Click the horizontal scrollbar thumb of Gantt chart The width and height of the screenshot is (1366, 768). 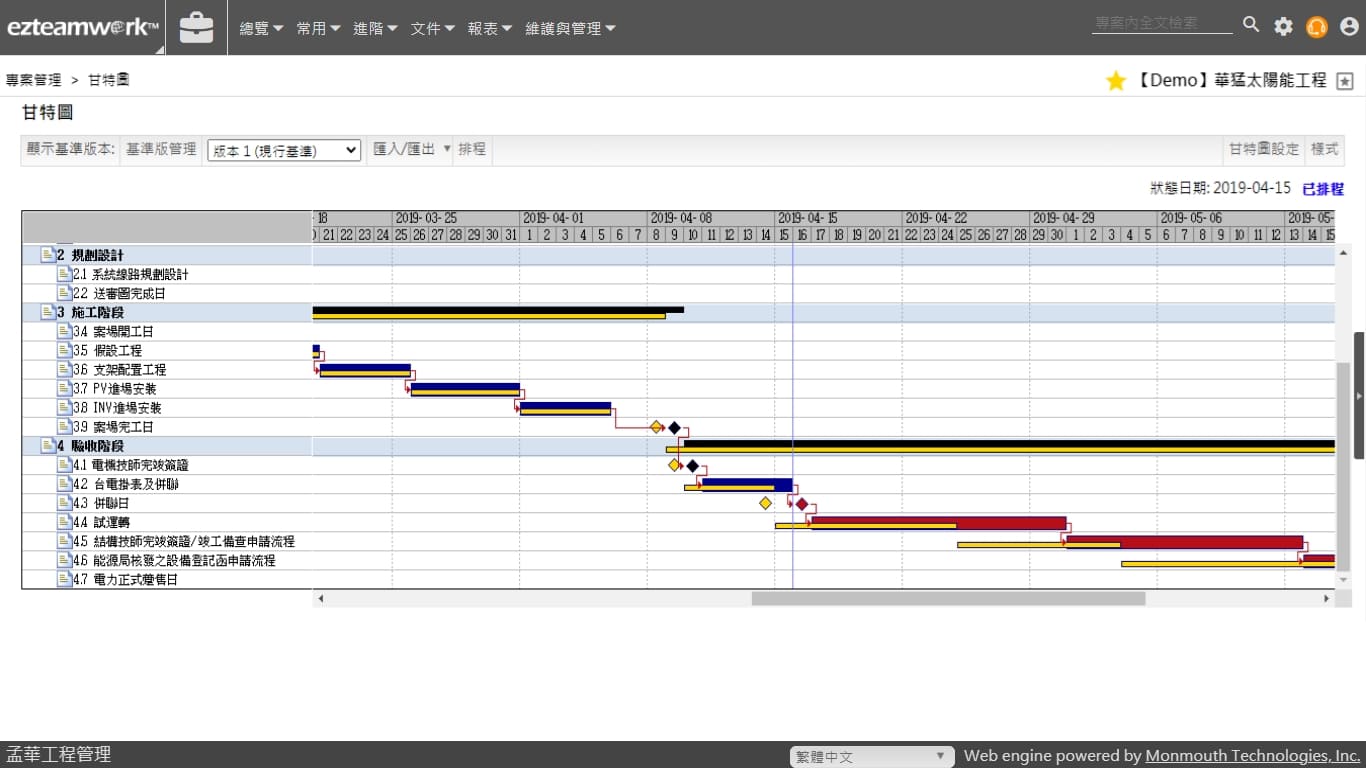click(x=947, y=599)
